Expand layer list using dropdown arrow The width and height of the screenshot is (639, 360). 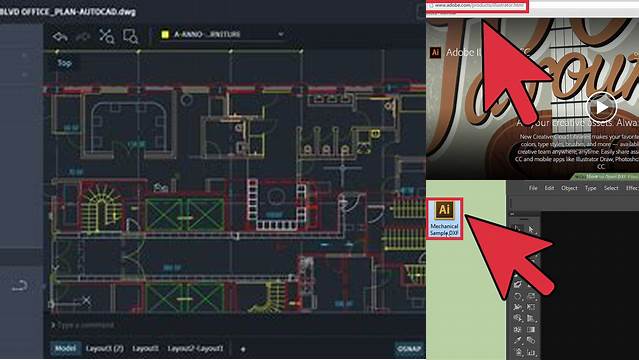pos(280,35)
